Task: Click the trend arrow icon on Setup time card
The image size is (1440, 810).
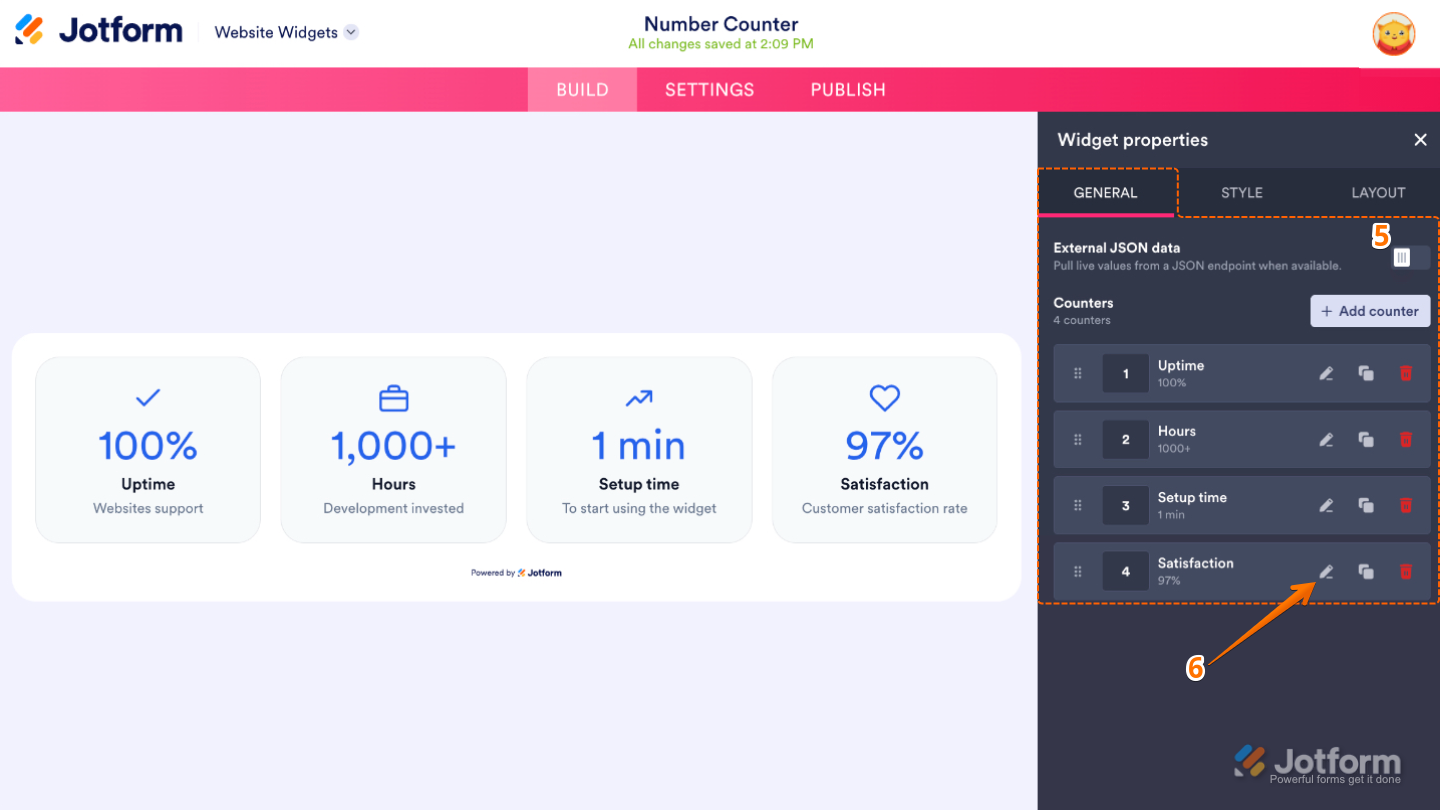Action: tap(639, 399)
